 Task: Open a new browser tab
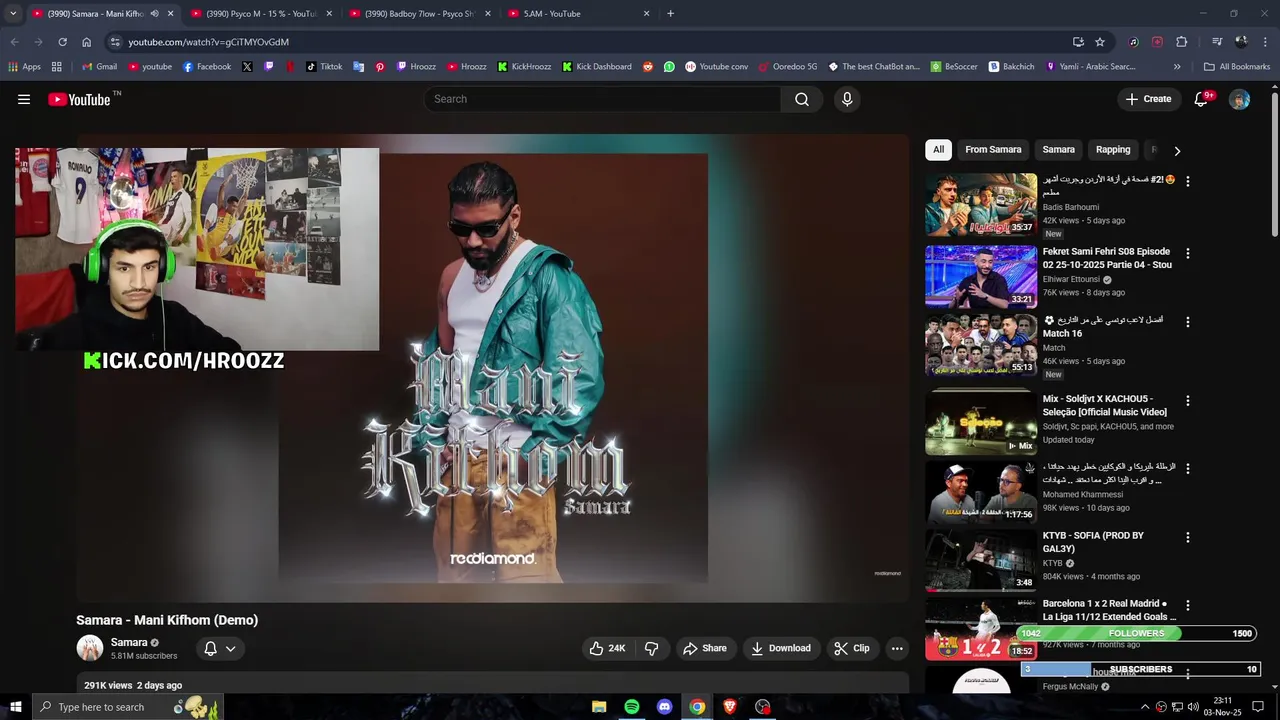[x=670, y=14]
